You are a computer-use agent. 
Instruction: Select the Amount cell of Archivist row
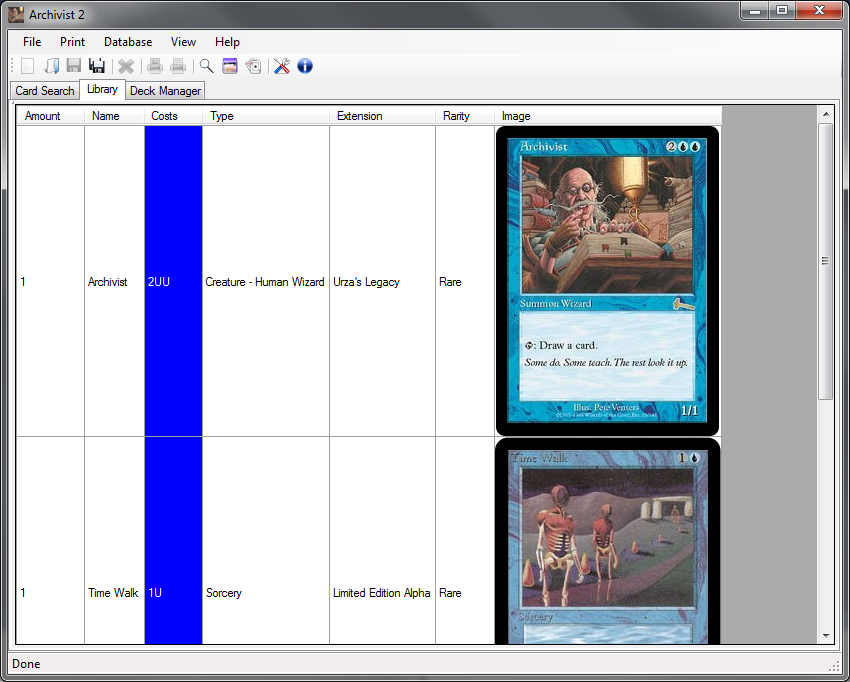tap(50, 281)
